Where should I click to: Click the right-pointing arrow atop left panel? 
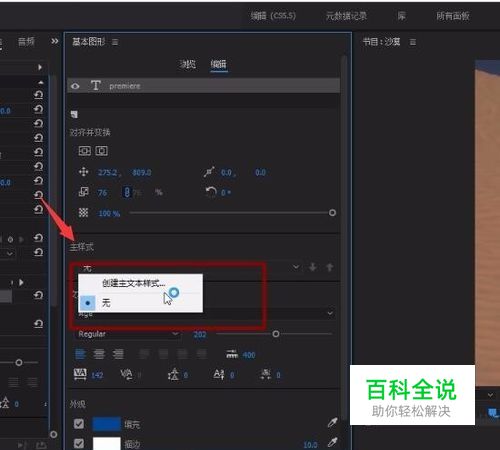tap(40, 67)
